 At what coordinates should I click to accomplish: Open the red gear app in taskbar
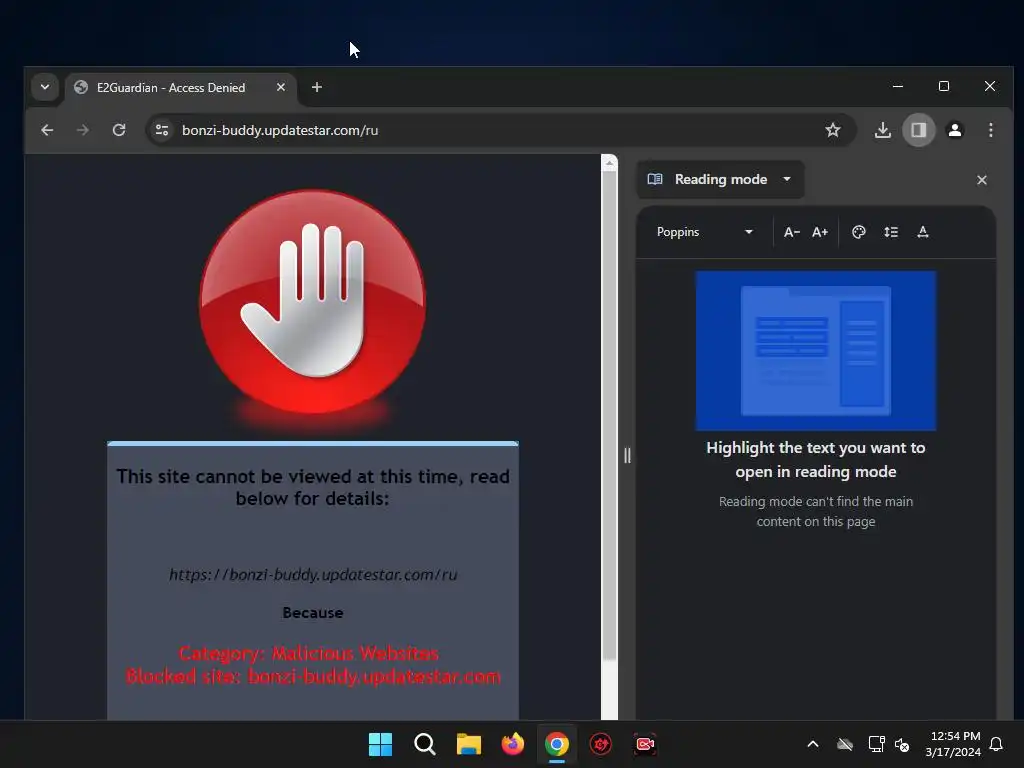tap(601, 744)
